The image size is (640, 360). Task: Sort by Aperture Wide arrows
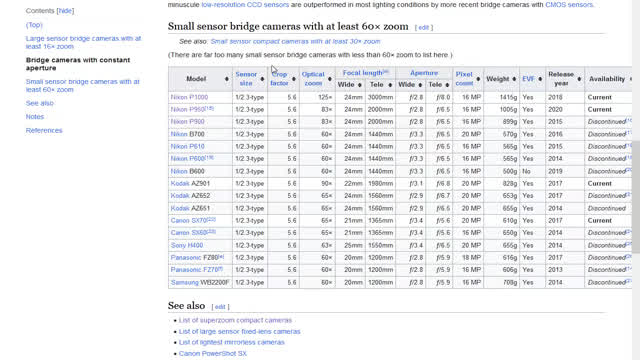click(x=420, y=85)
